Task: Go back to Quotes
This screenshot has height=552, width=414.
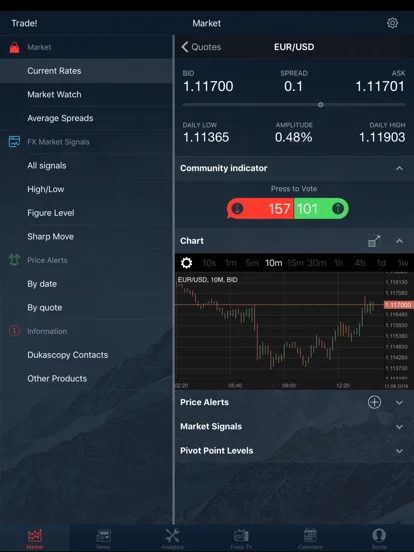Action: [201, 47]
